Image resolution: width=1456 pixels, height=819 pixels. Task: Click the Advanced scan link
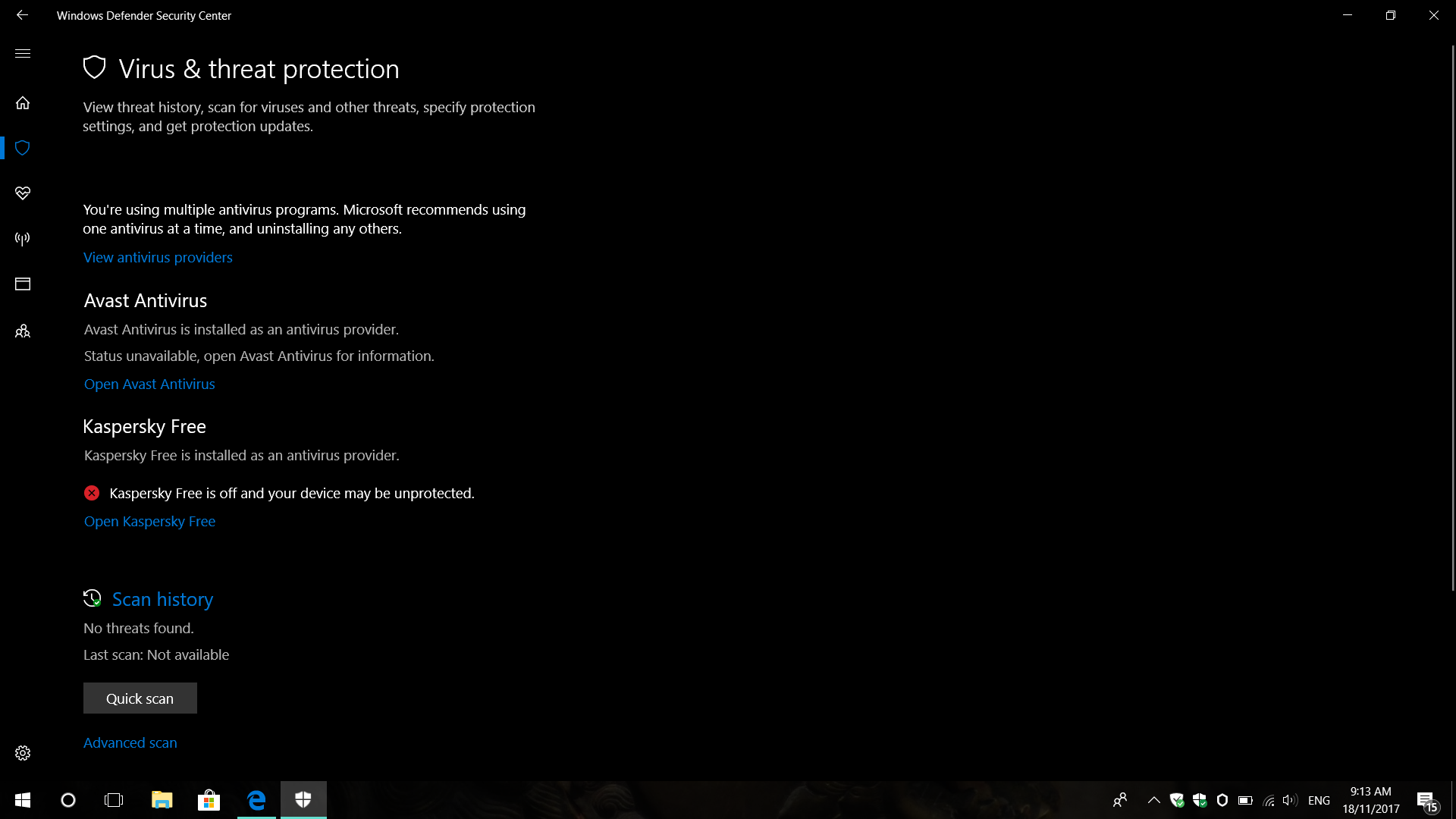pos(130,743)
